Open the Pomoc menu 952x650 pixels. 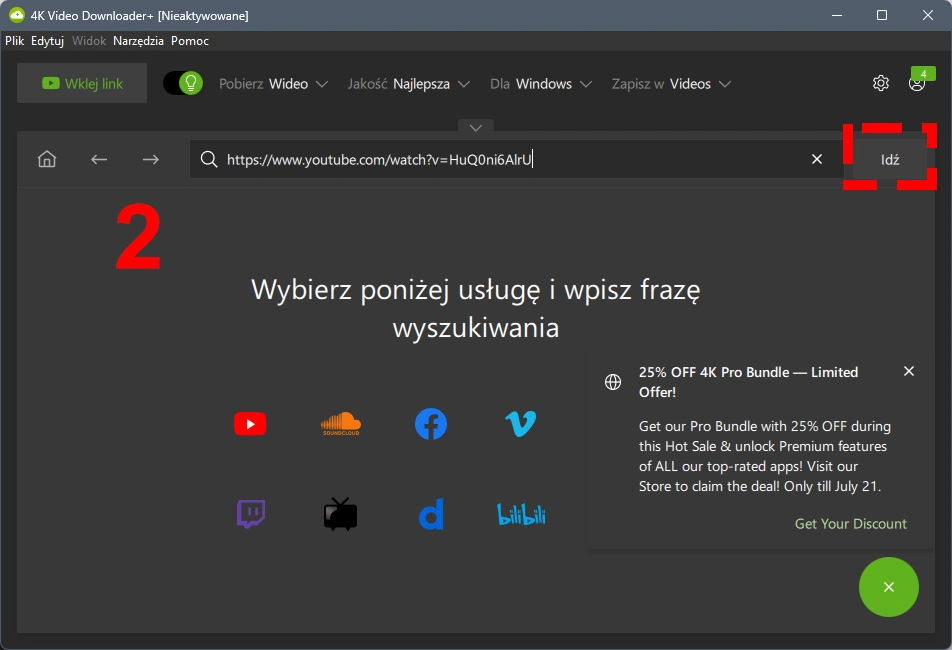190,41
